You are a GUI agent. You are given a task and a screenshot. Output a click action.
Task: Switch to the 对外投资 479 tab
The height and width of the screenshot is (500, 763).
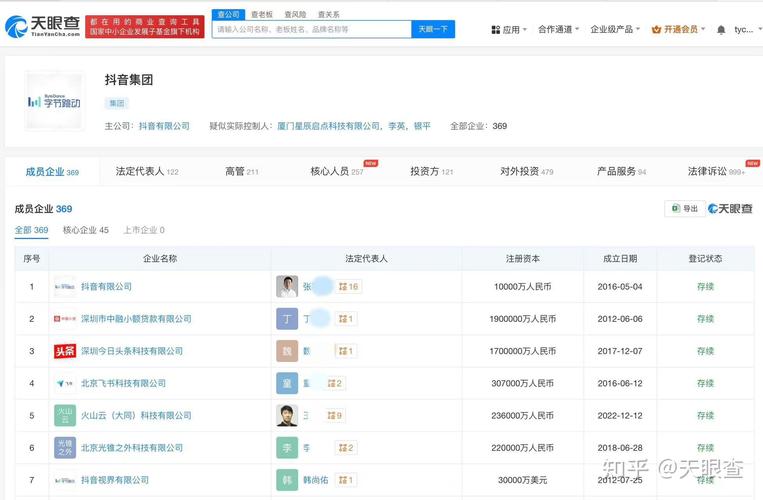click(527, 171)
